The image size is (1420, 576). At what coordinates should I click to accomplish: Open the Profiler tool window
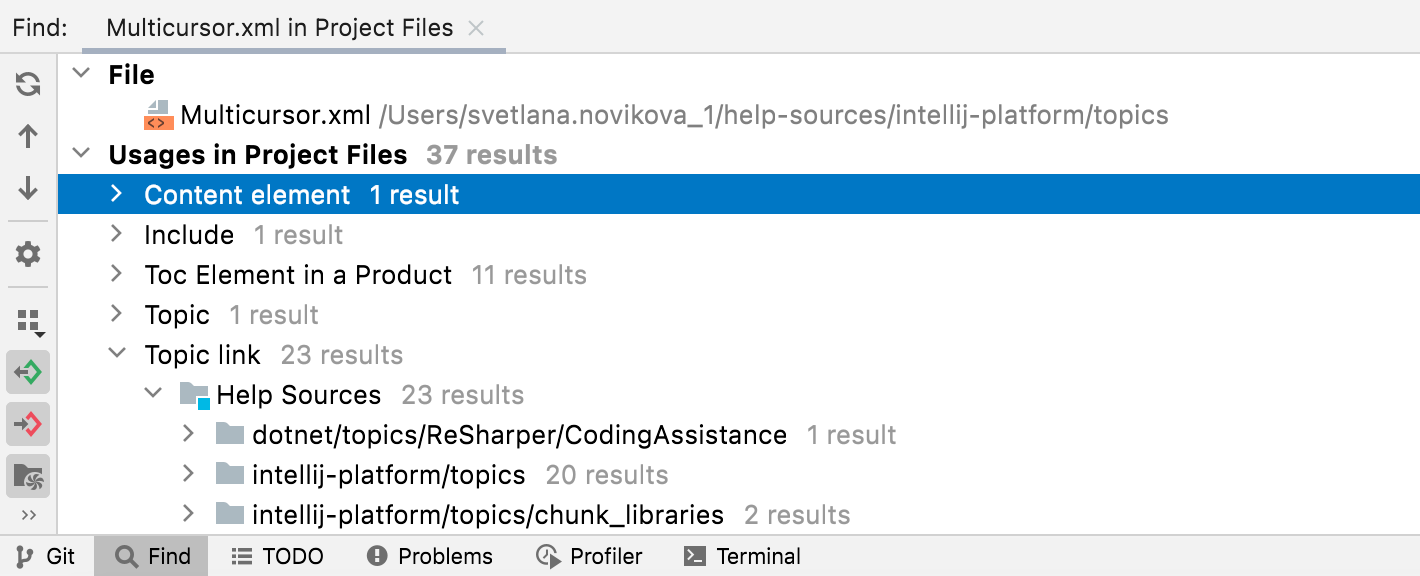[589, 557]
